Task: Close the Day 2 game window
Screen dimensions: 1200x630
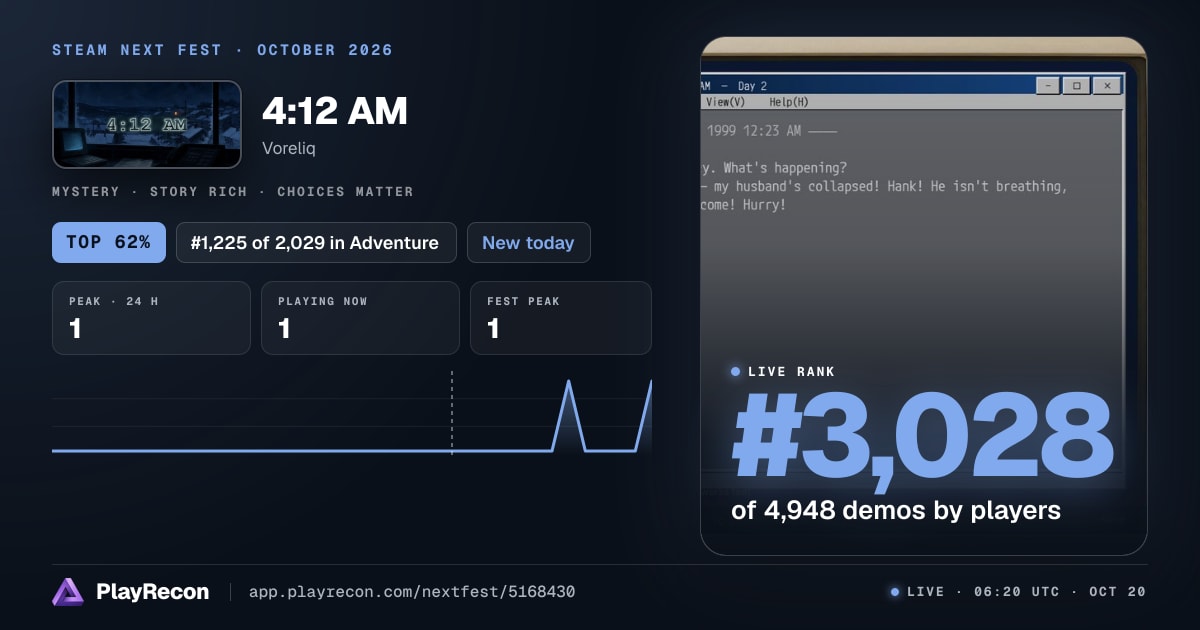Action: coord(1106,86)
